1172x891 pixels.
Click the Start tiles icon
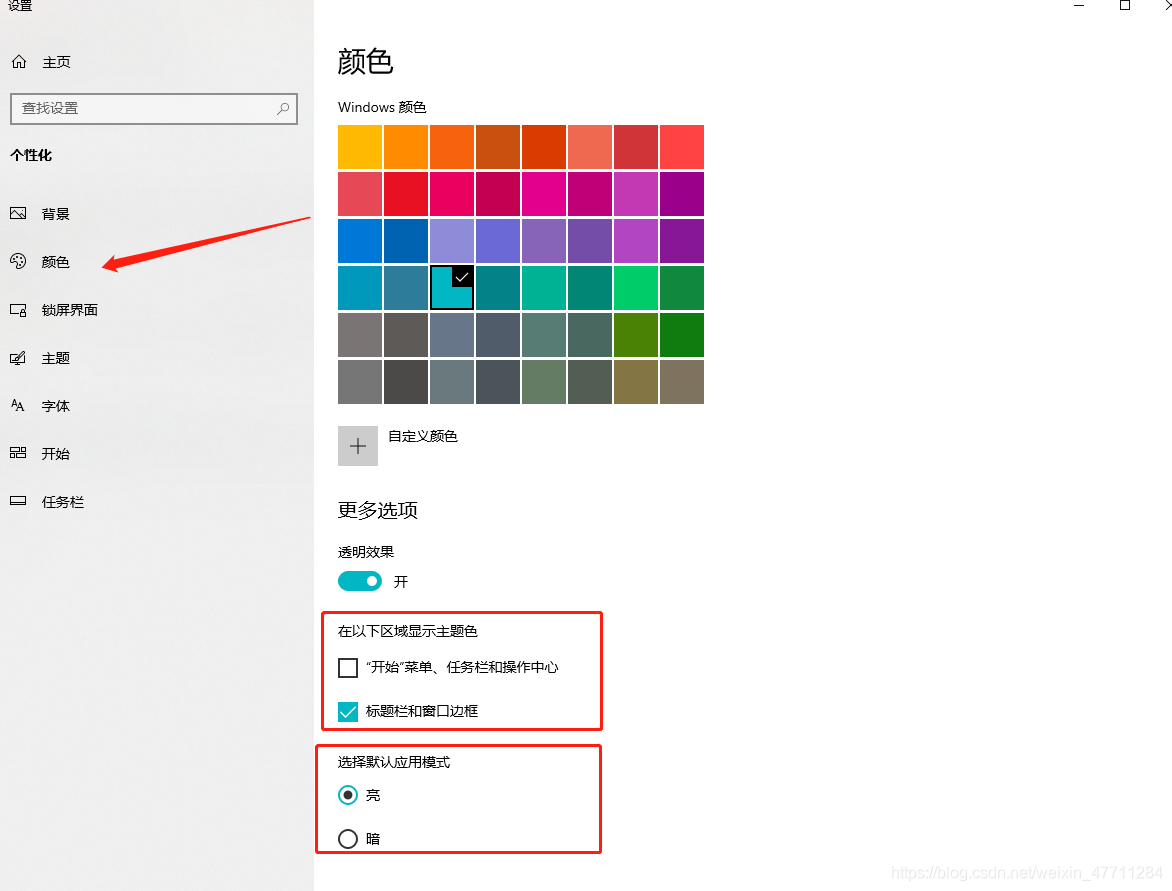click(18, 453)
